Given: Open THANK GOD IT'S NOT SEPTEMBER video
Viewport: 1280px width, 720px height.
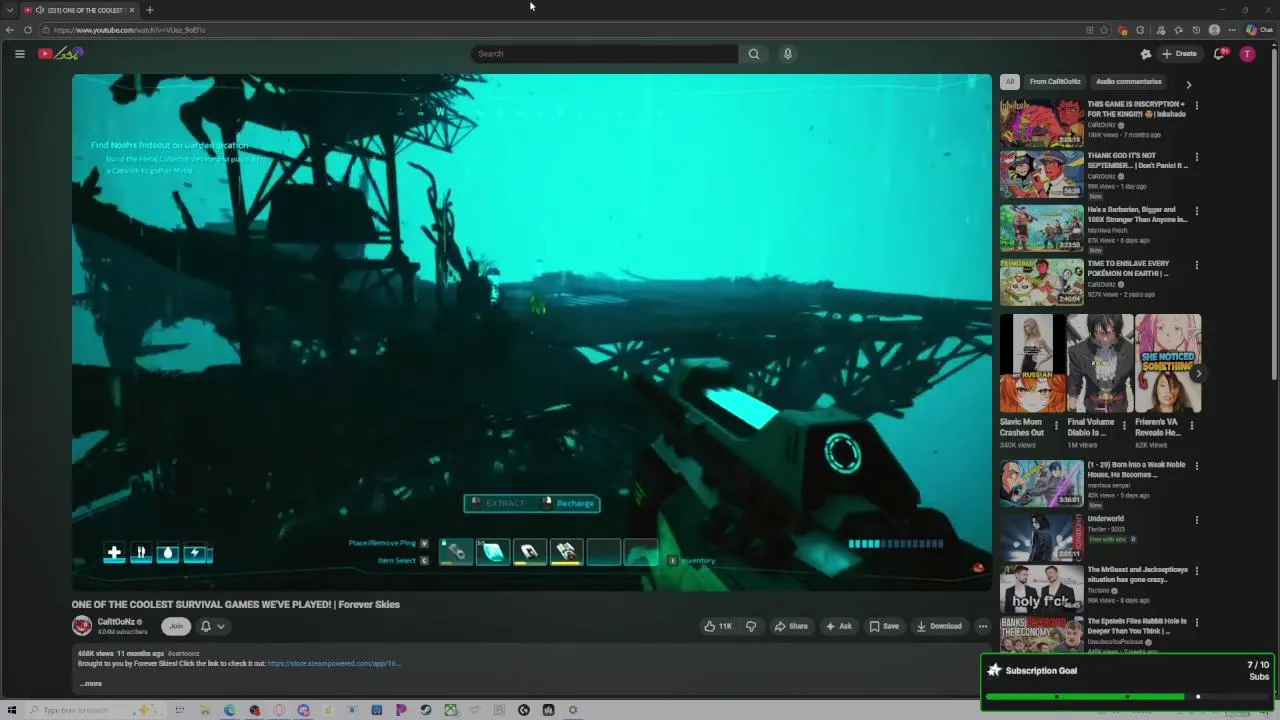Looking at the screenshot, I should [x=1042, y=173].
